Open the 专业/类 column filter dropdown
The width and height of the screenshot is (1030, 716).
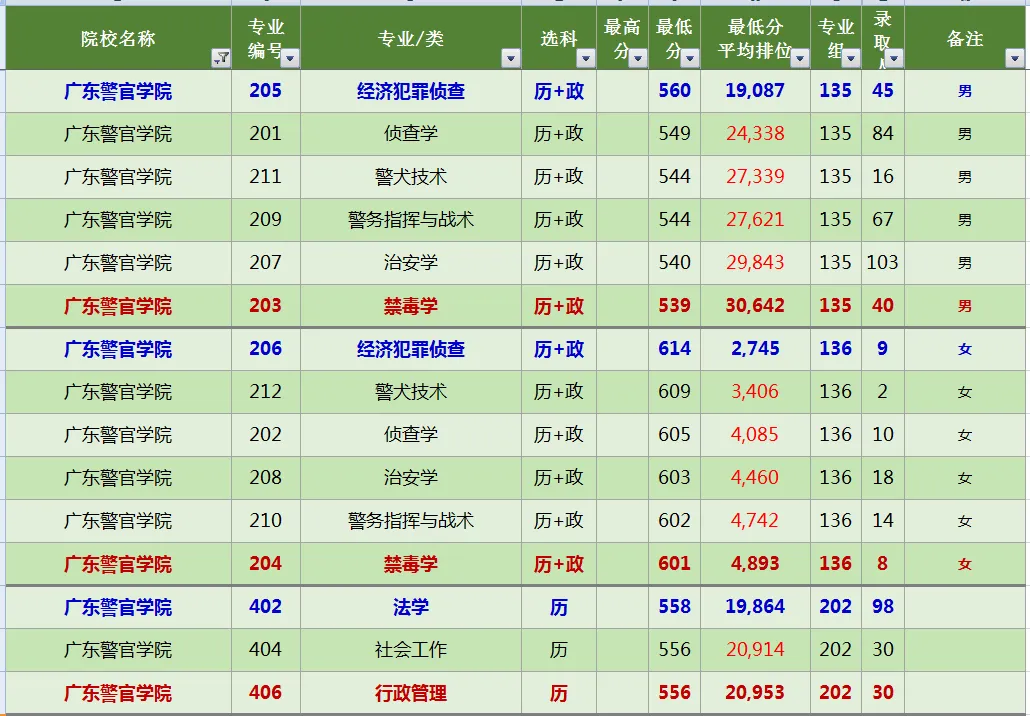(510, 58)
